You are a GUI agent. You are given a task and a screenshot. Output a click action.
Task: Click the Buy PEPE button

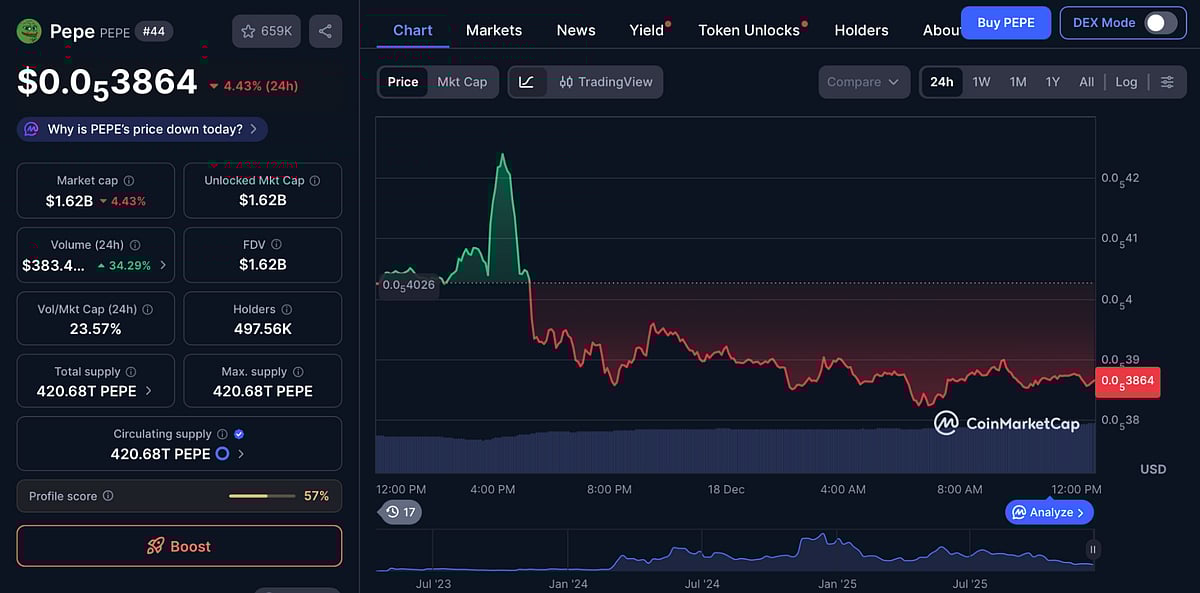pos(1006,21)
